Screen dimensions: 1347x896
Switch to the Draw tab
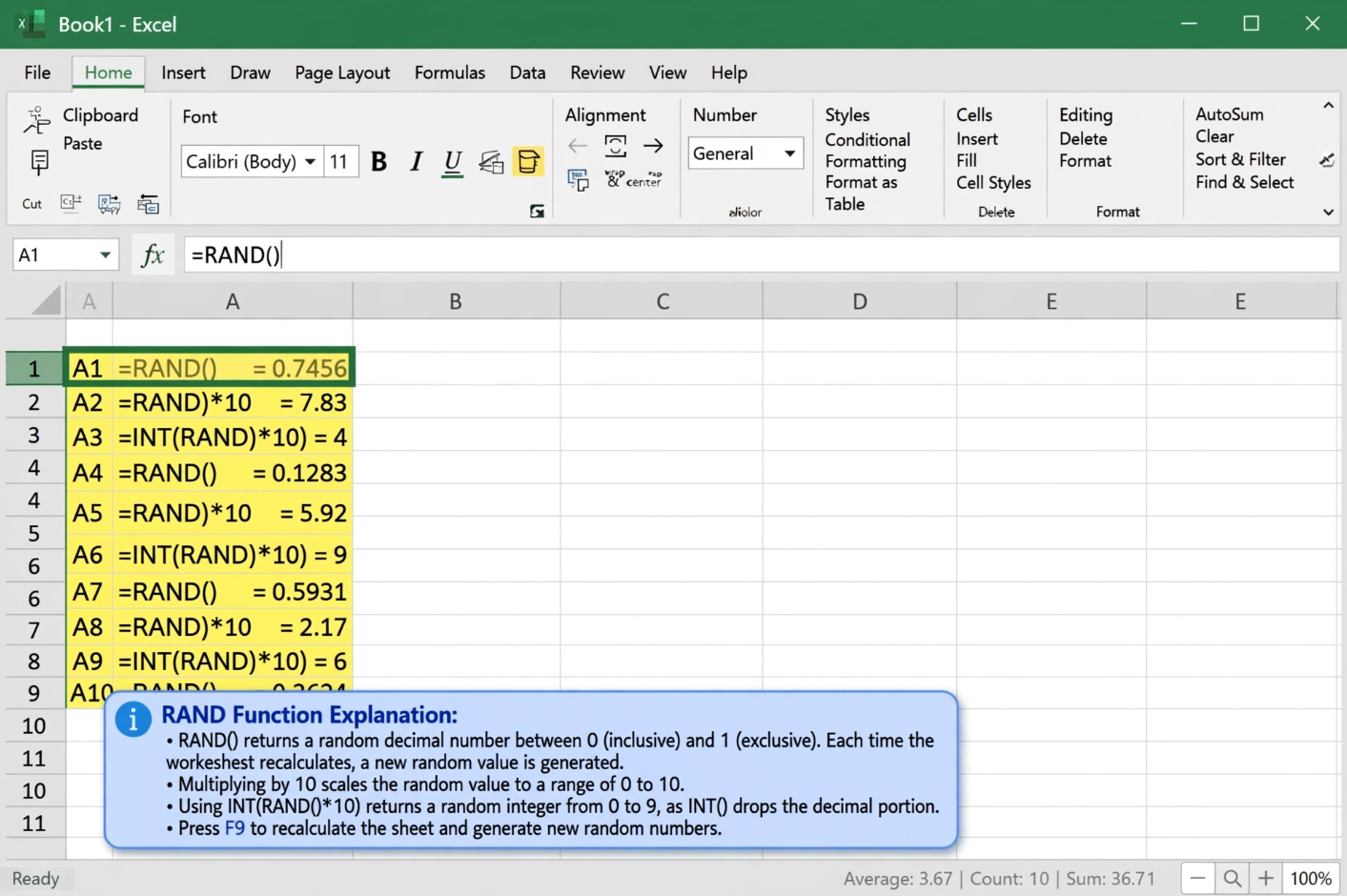coord(250,72)
